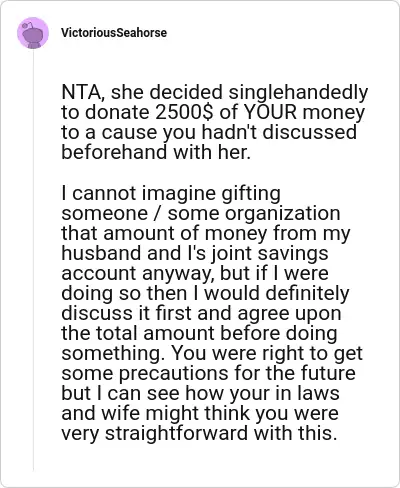Click the antenna on the avatar's Snoo head
This screenshot has width=400, height=488.
coord(27,25)
